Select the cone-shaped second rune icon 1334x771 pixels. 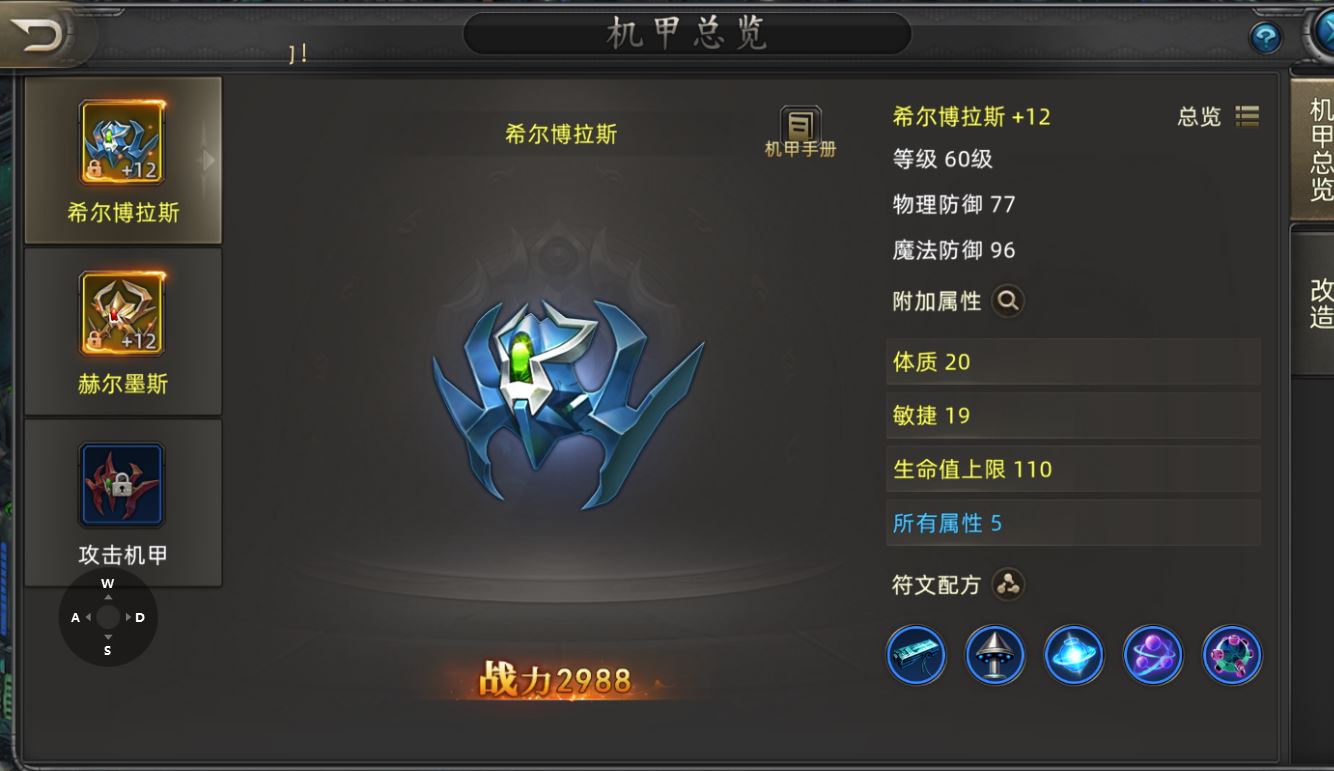tap(995, 656)
